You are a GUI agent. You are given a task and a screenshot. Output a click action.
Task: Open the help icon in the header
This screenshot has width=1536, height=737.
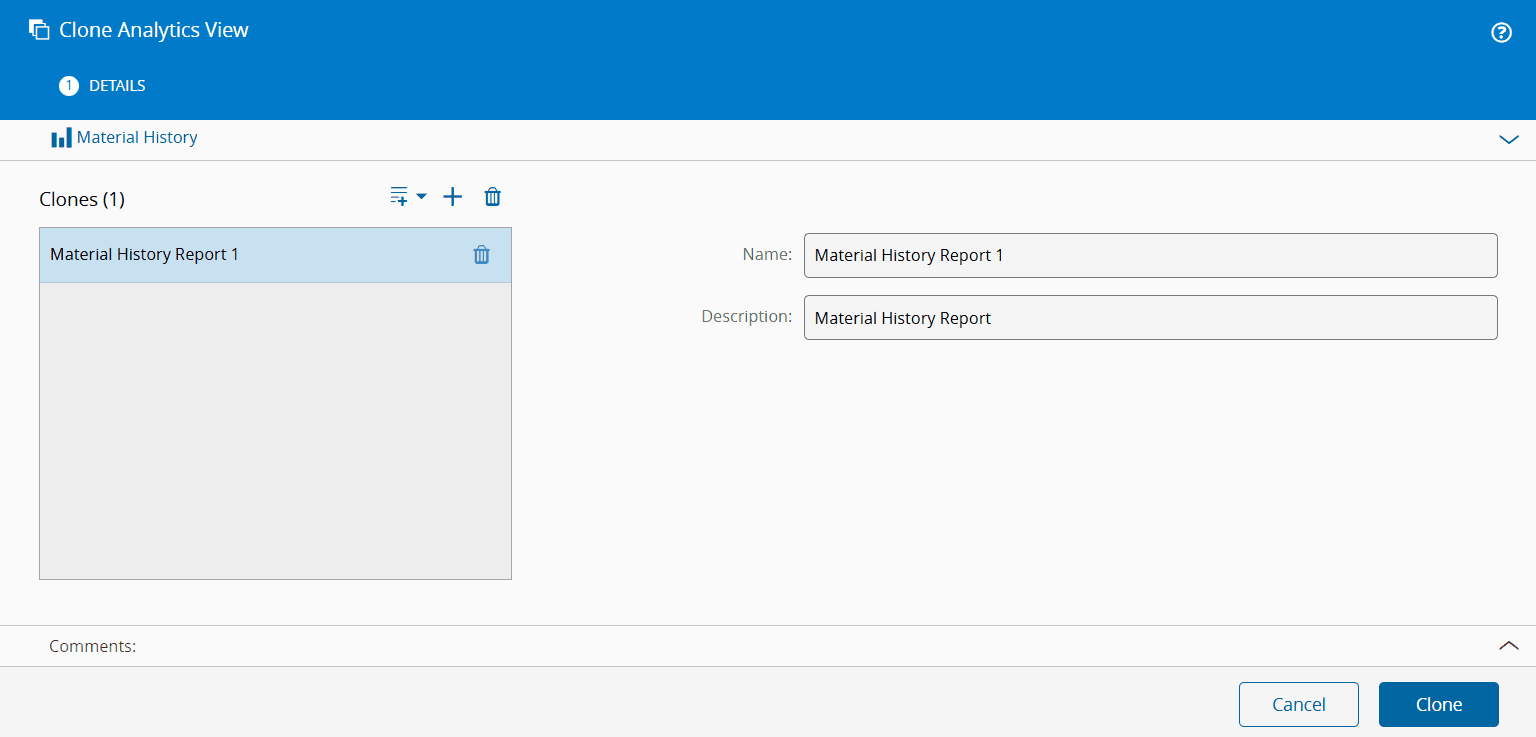pos(1501,32)
